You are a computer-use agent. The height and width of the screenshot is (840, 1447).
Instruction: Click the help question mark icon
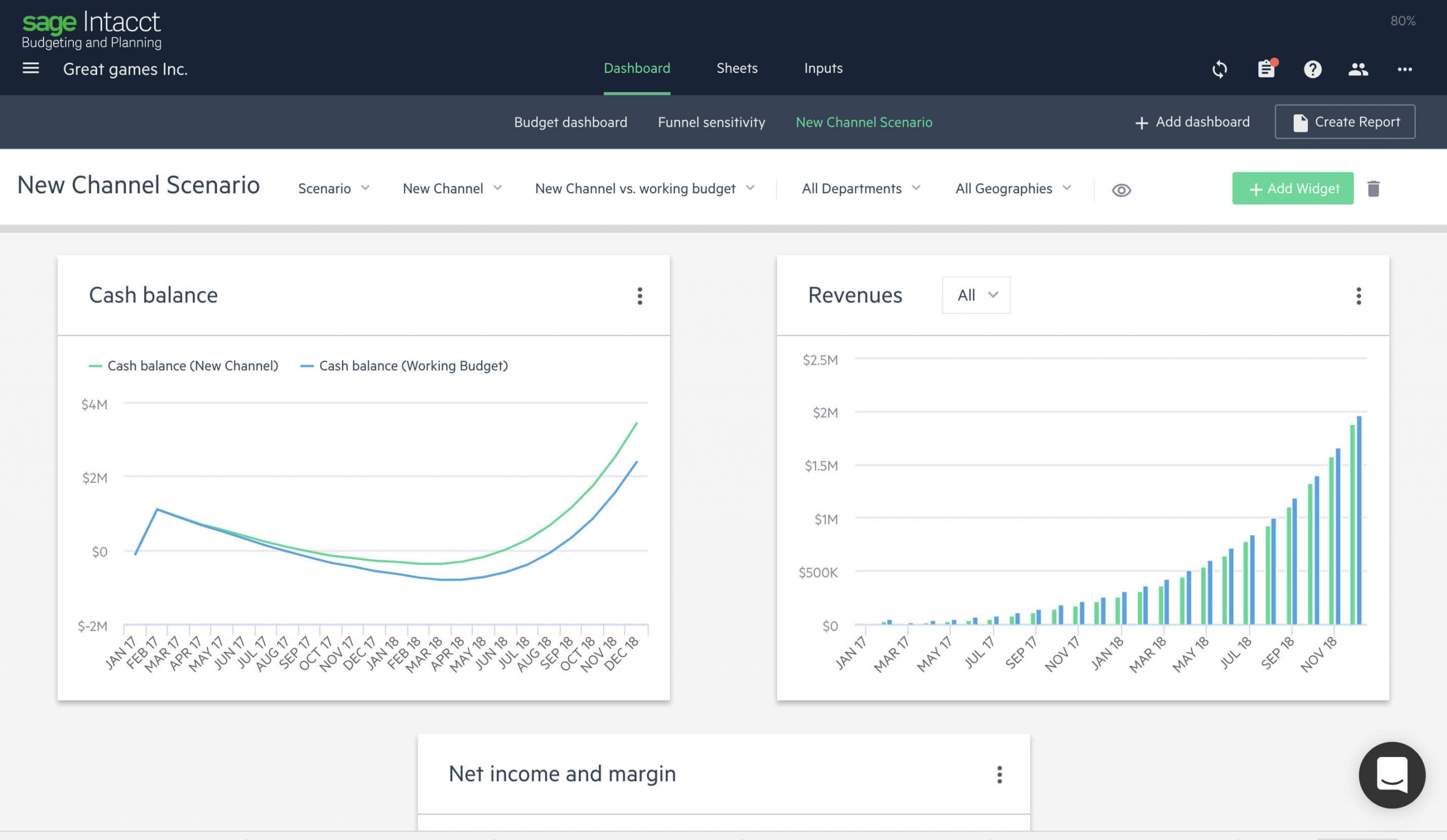(x=1313, y=68)
